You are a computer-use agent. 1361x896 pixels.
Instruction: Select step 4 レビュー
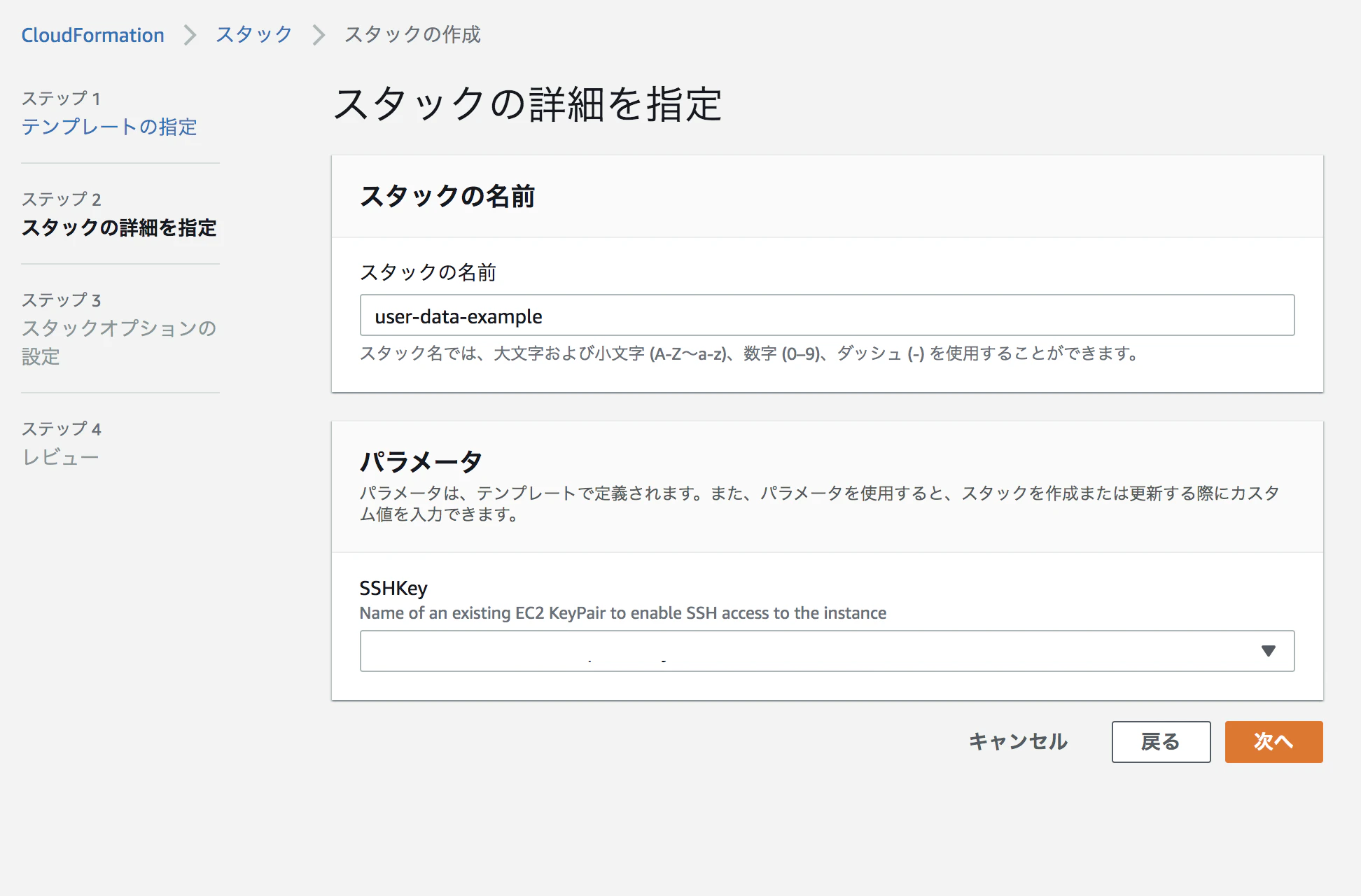click(60, 457)
